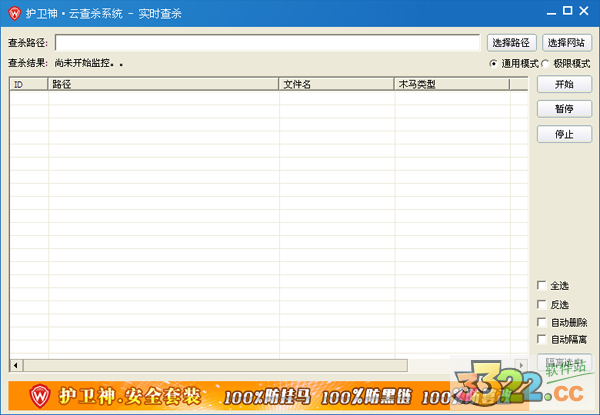This screenshot has height=415, width=600.
Task: Click the 开始 button to start scanning
Action: coord(564,84)
